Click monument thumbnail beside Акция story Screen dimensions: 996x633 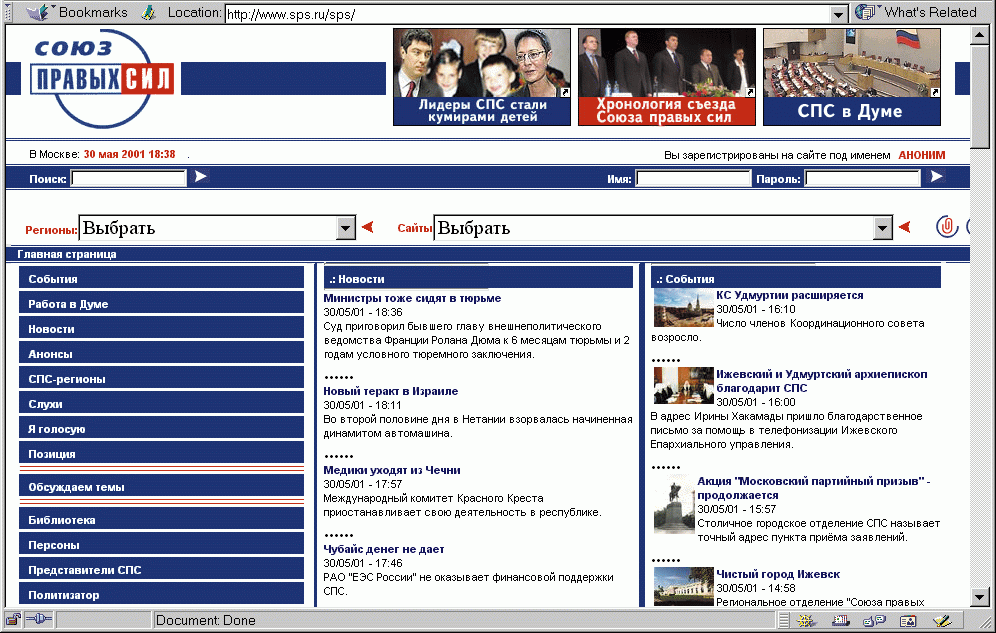[675, 507]
